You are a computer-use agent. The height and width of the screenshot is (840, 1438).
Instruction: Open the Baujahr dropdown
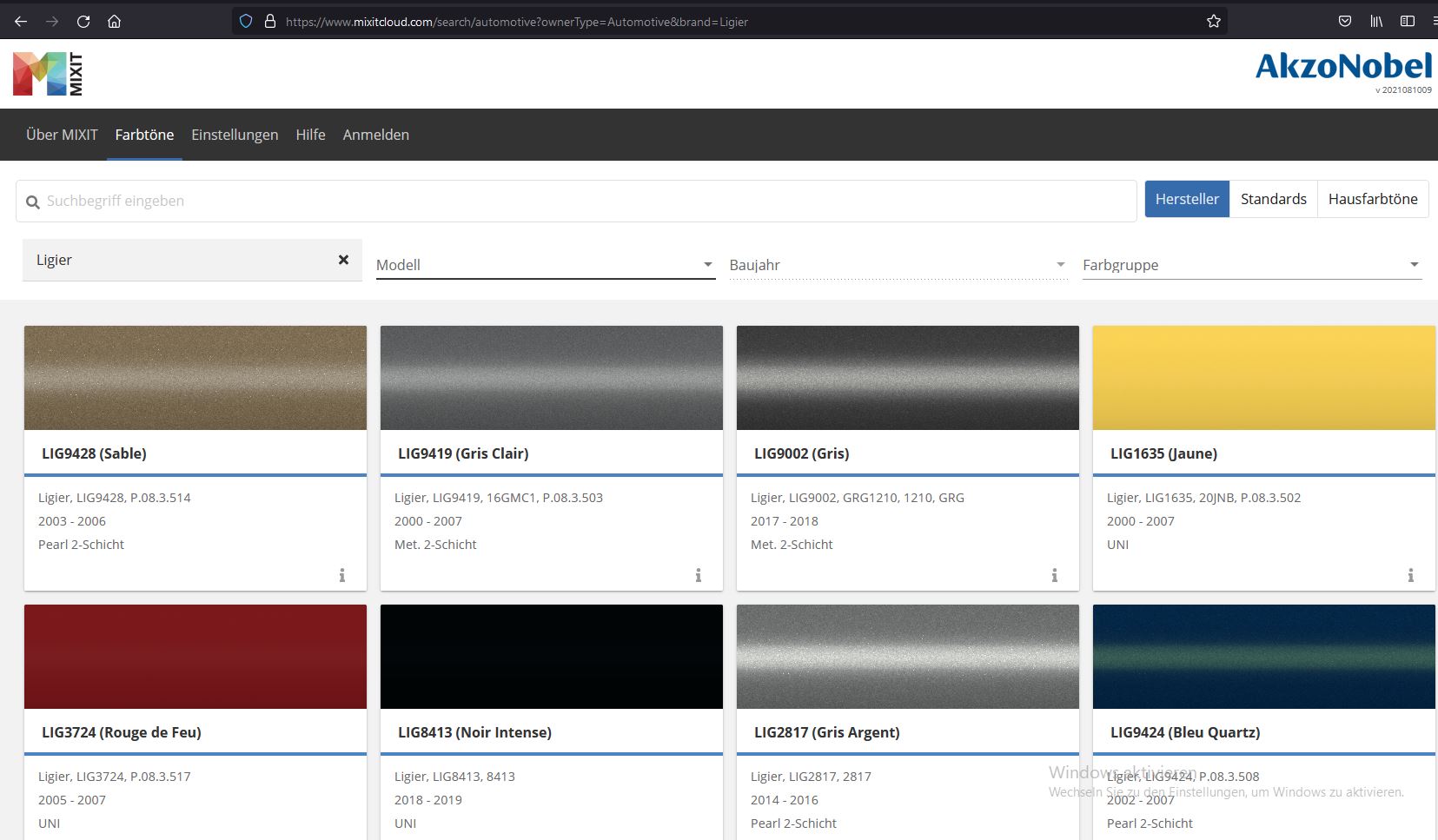click(898, 265)
